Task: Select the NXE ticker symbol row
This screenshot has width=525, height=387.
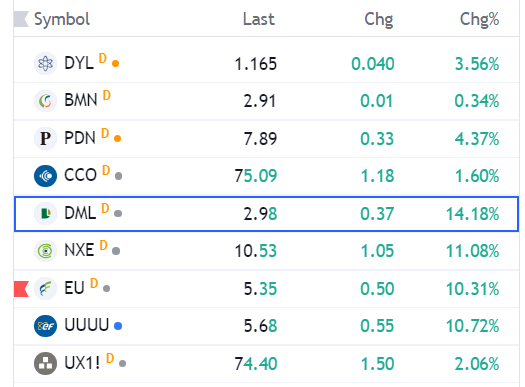Action: tap(266, 251)
